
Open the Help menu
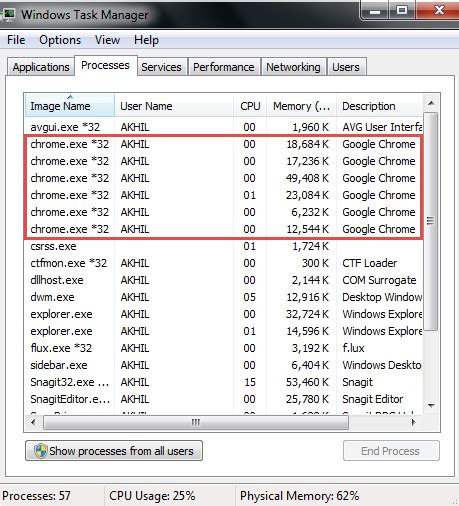[146, 40]
